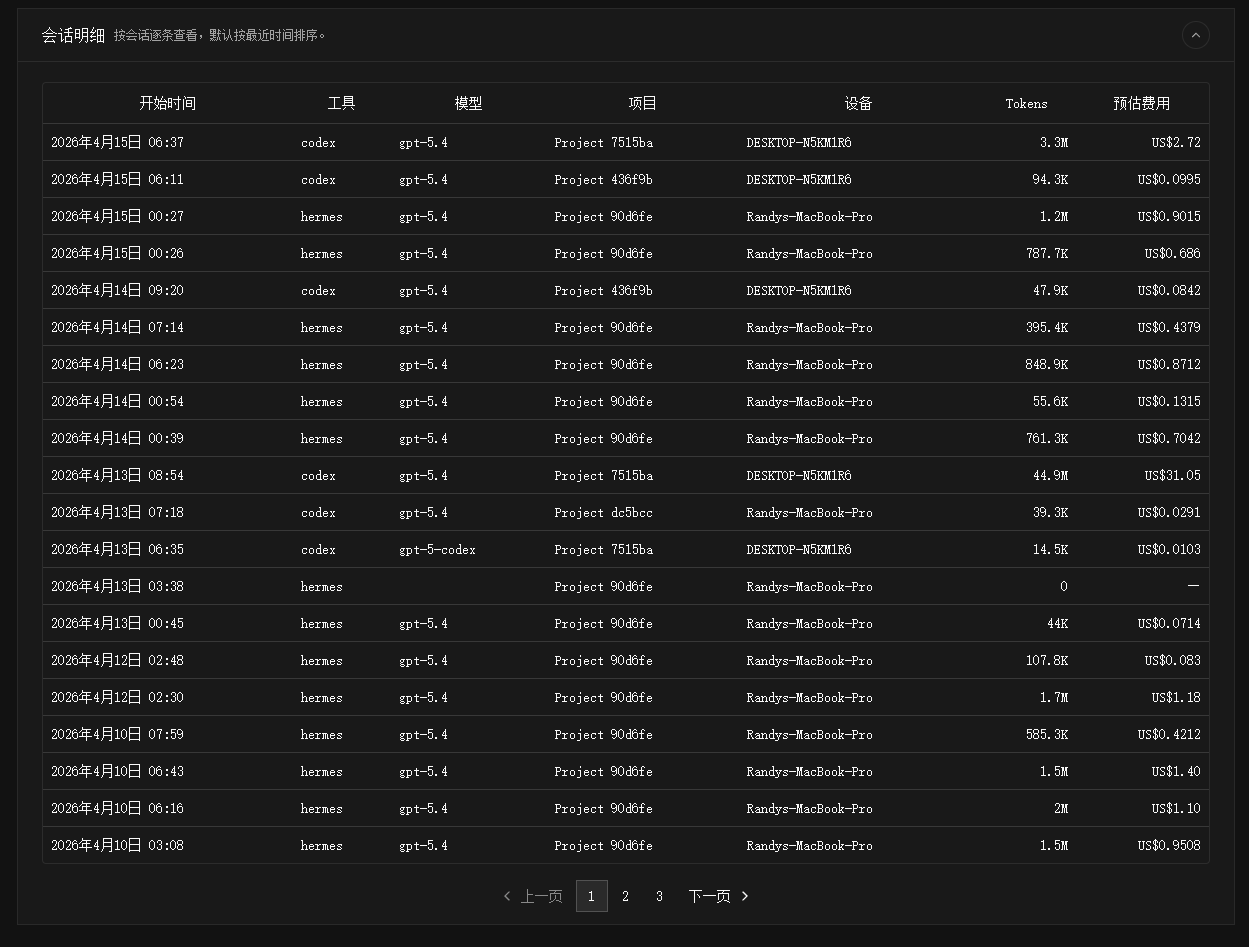The width and height of the screenshot is (1249, 947).
Task: Click the 94.3K tokens value
Action: (1050, 179)
